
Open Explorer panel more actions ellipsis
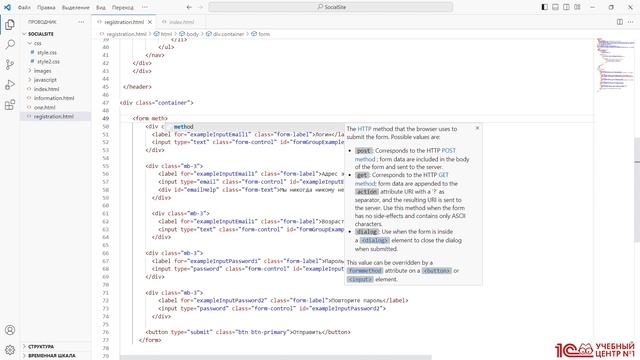pos(81,22)
